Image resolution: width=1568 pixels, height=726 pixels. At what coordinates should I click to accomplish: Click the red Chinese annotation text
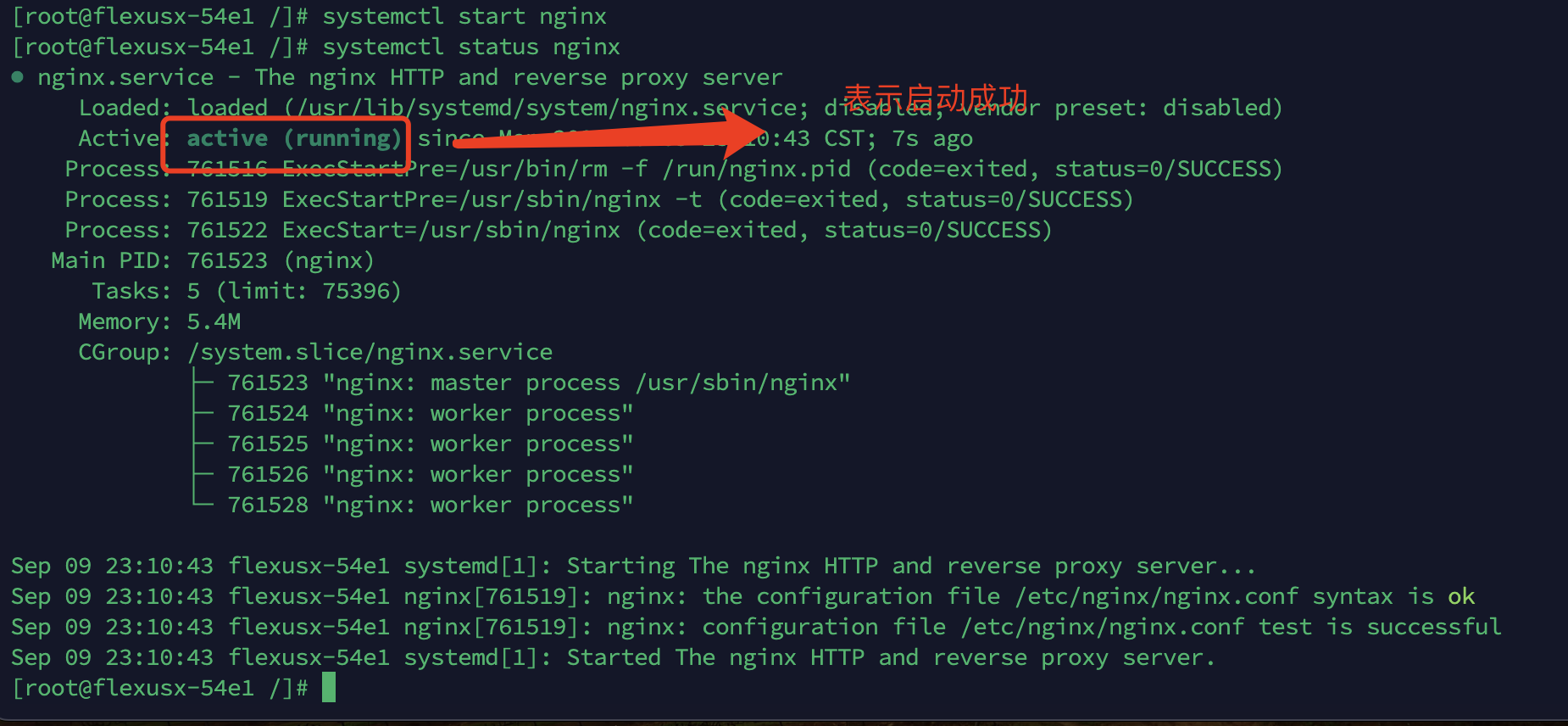[935, 98]
